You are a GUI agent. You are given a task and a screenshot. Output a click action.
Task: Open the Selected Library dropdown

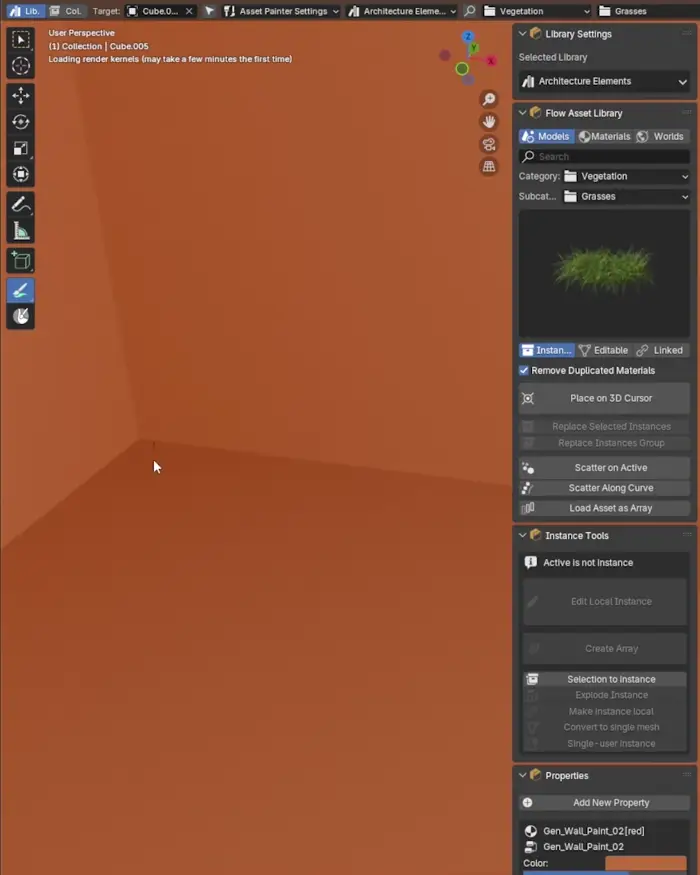pos(604,81)
